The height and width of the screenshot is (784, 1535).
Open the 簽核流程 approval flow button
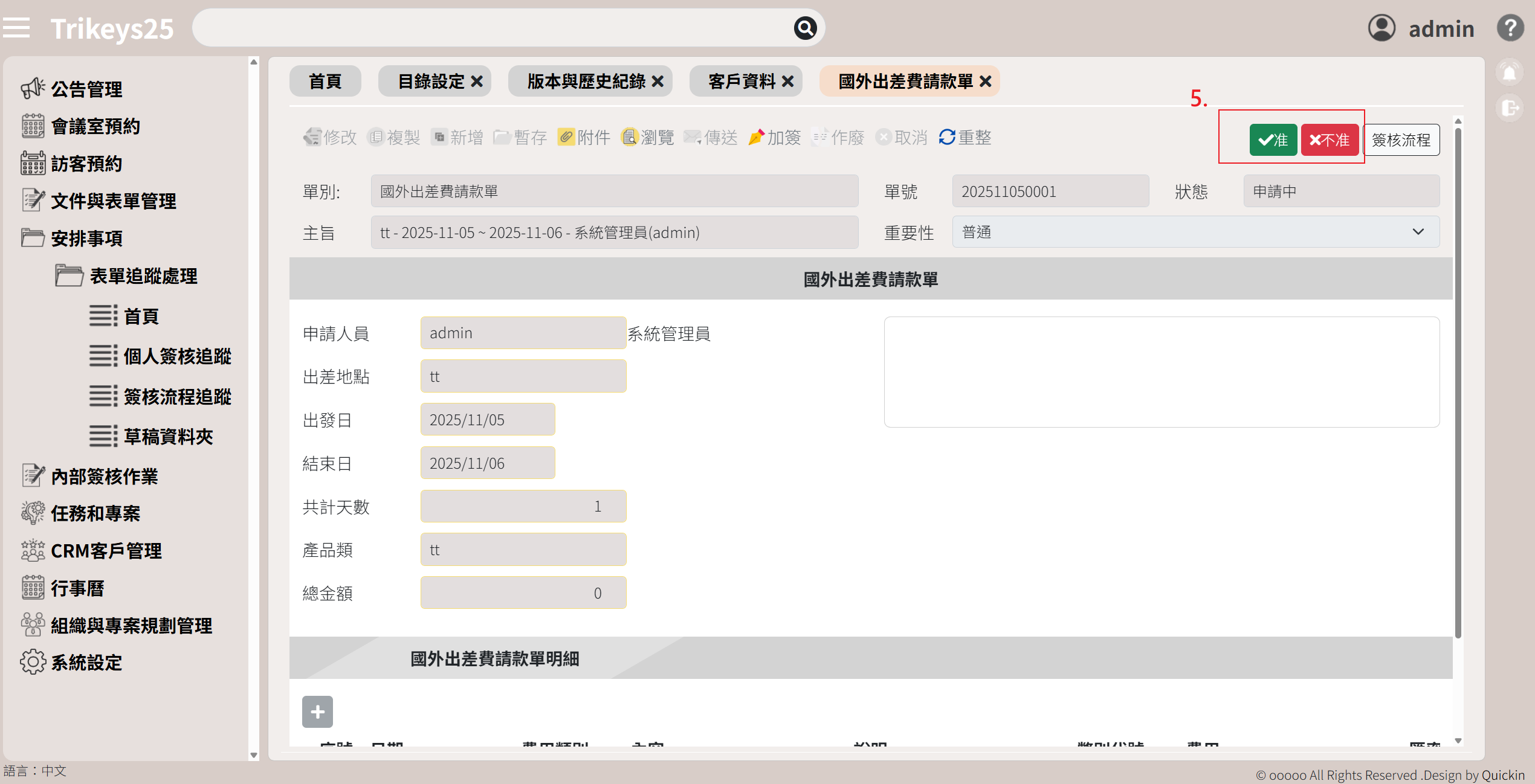[x=1401, y=140]
